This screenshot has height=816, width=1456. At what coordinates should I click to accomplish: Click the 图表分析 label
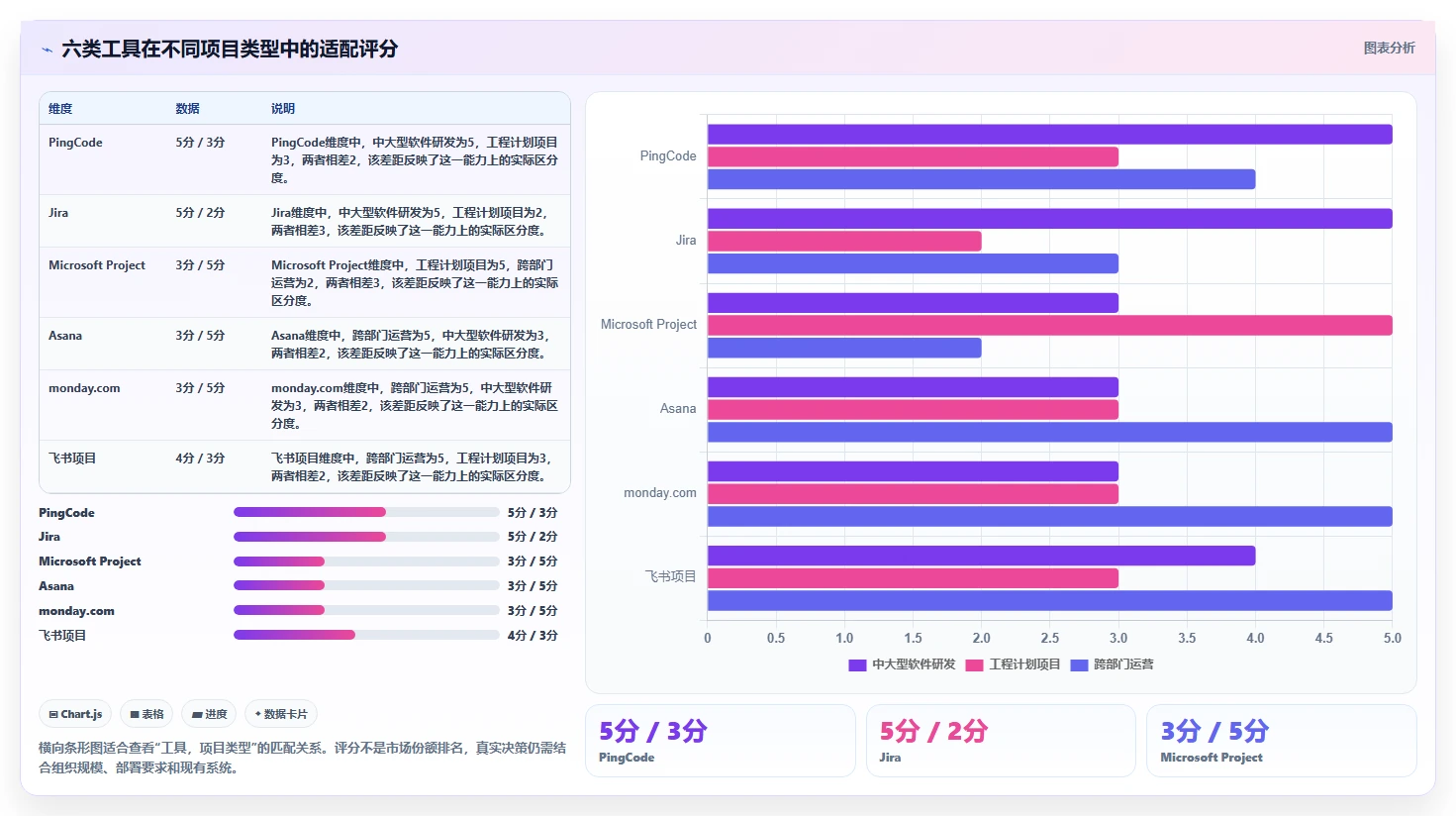point(1389,48)
